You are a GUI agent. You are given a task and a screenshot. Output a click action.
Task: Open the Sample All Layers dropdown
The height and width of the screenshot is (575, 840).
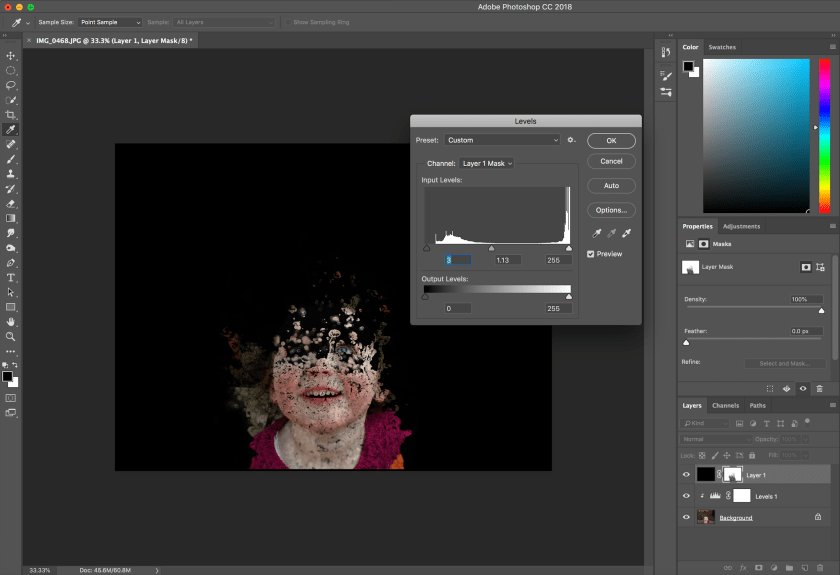224,22
